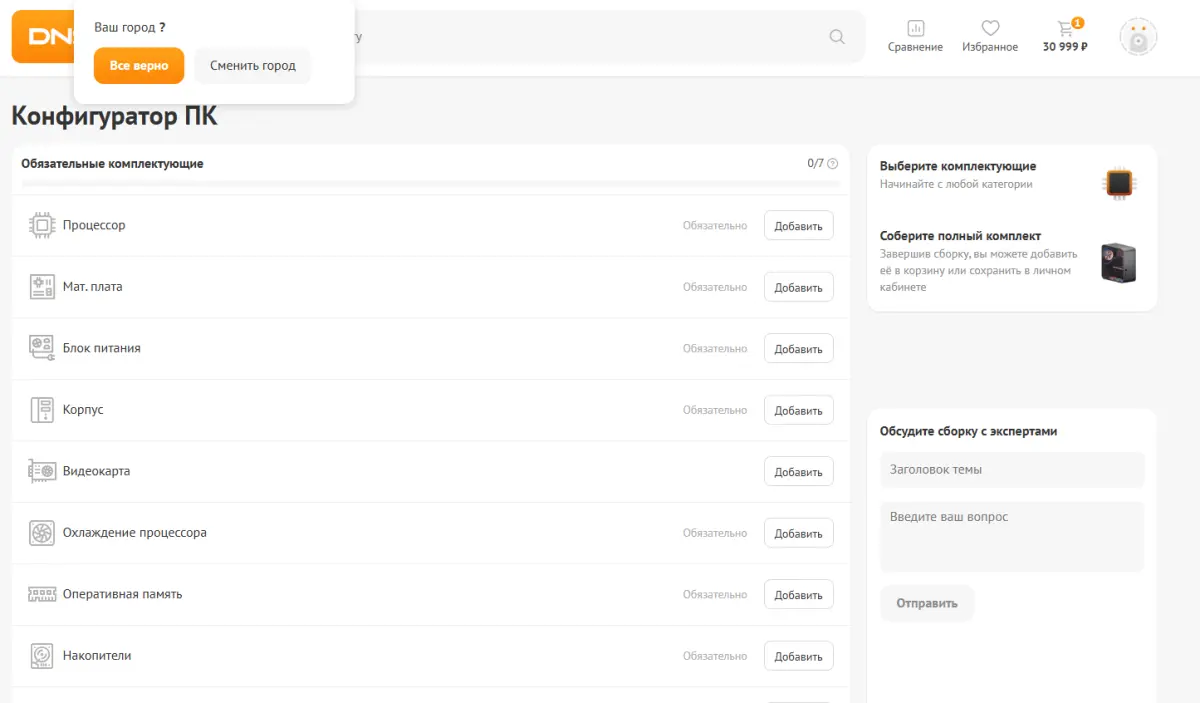Focus the Заголовок темы input field
Viewport: 1200px width, 703px height.
click(1012, 470)
